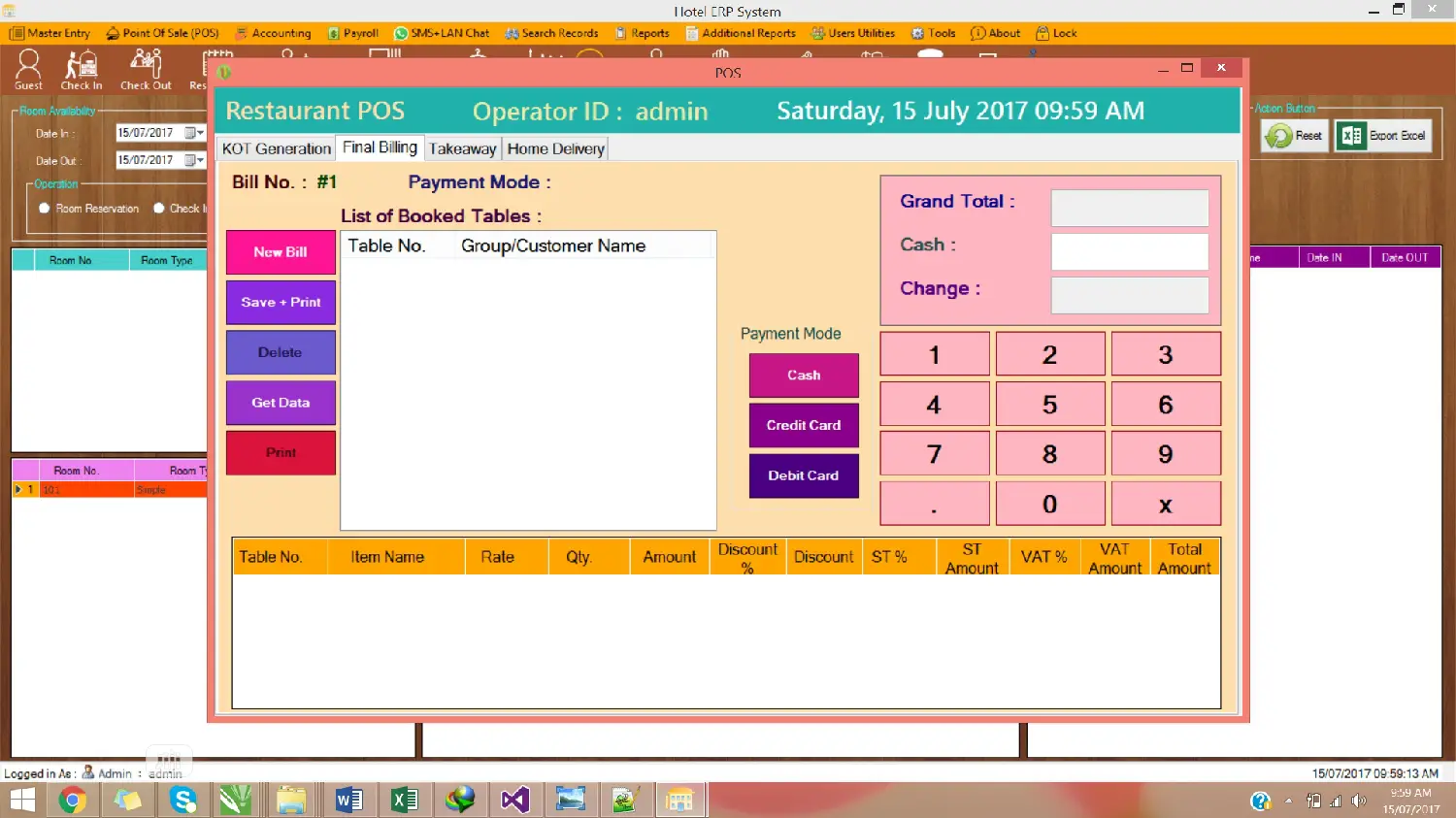Tap keypad number 4
Viewport: 1456px width, 818px height.
(935, 404)
